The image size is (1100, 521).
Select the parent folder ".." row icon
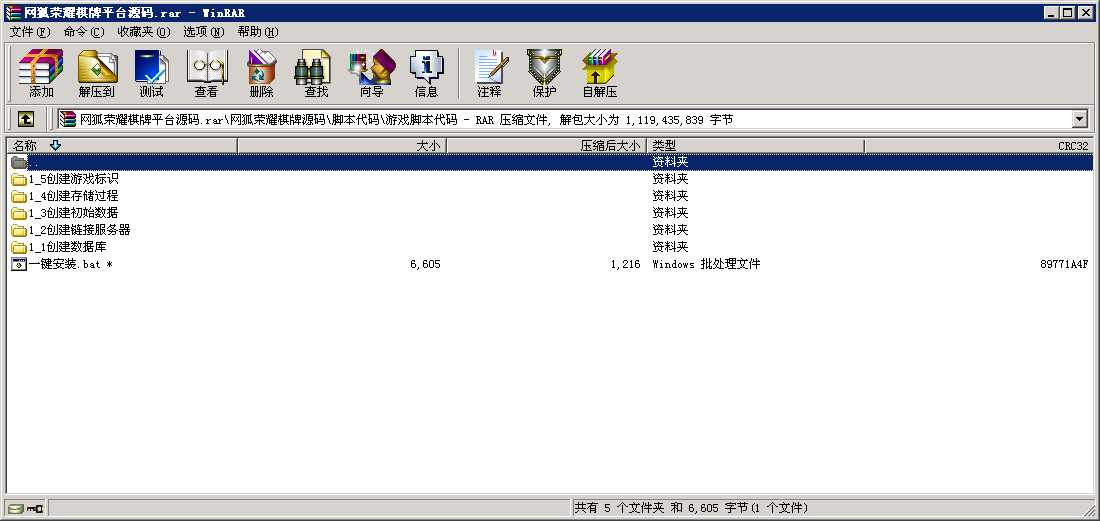tap(19, 162)
